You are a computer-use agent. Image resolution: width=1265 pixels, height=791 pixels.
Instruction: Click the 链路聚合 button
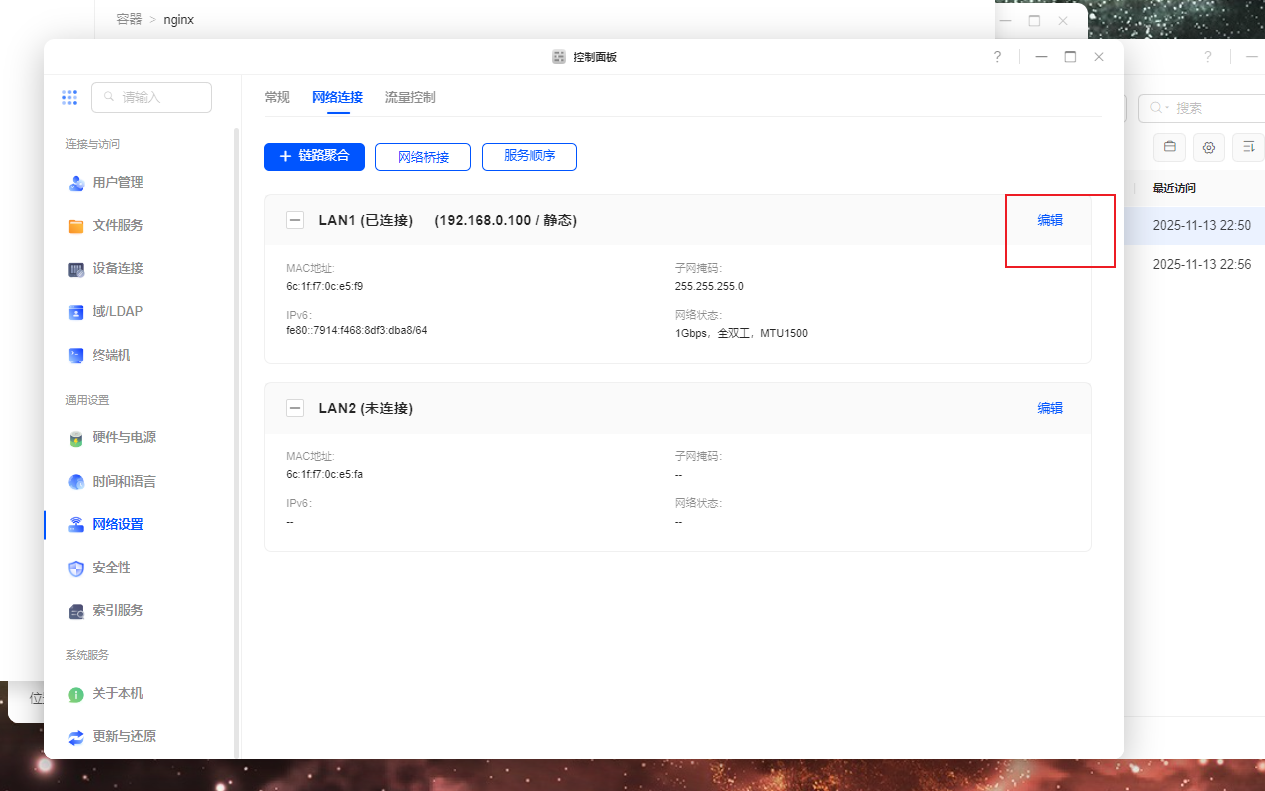[314, 156]
